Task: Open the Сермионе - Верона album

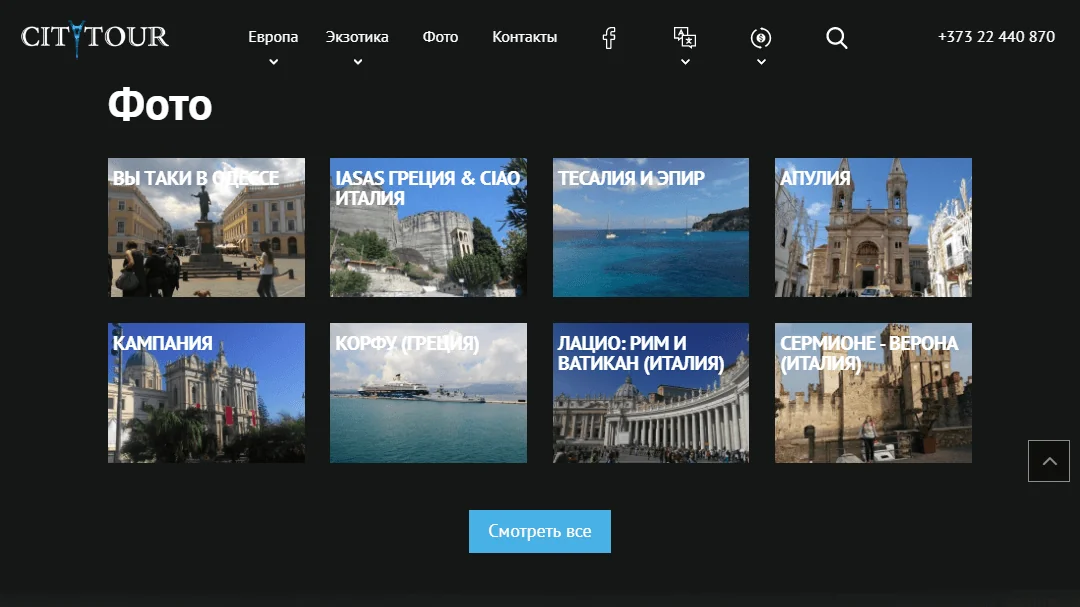Action: tap(873, 393)
